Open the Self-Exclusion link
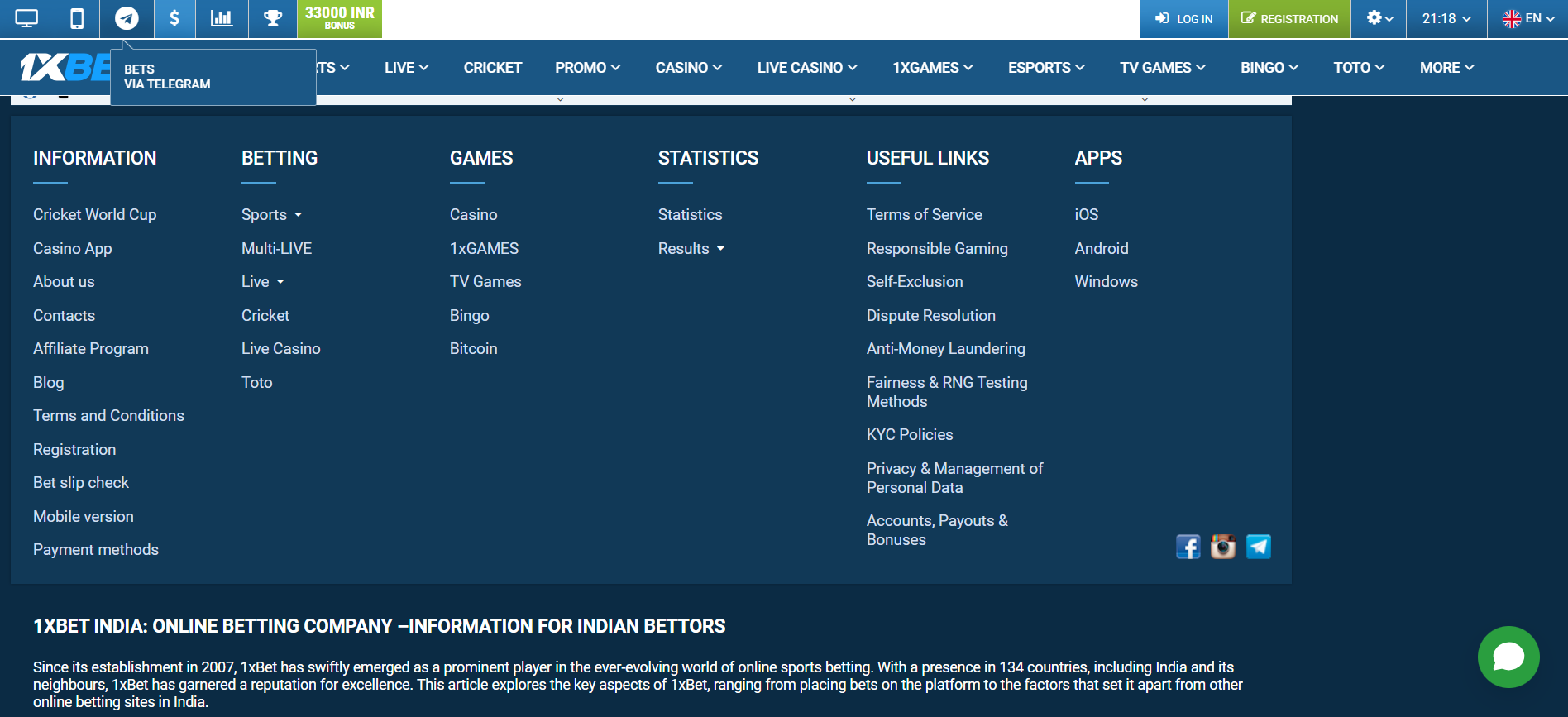The height and width of the screenshot is (717, 1568). (915, 281)
